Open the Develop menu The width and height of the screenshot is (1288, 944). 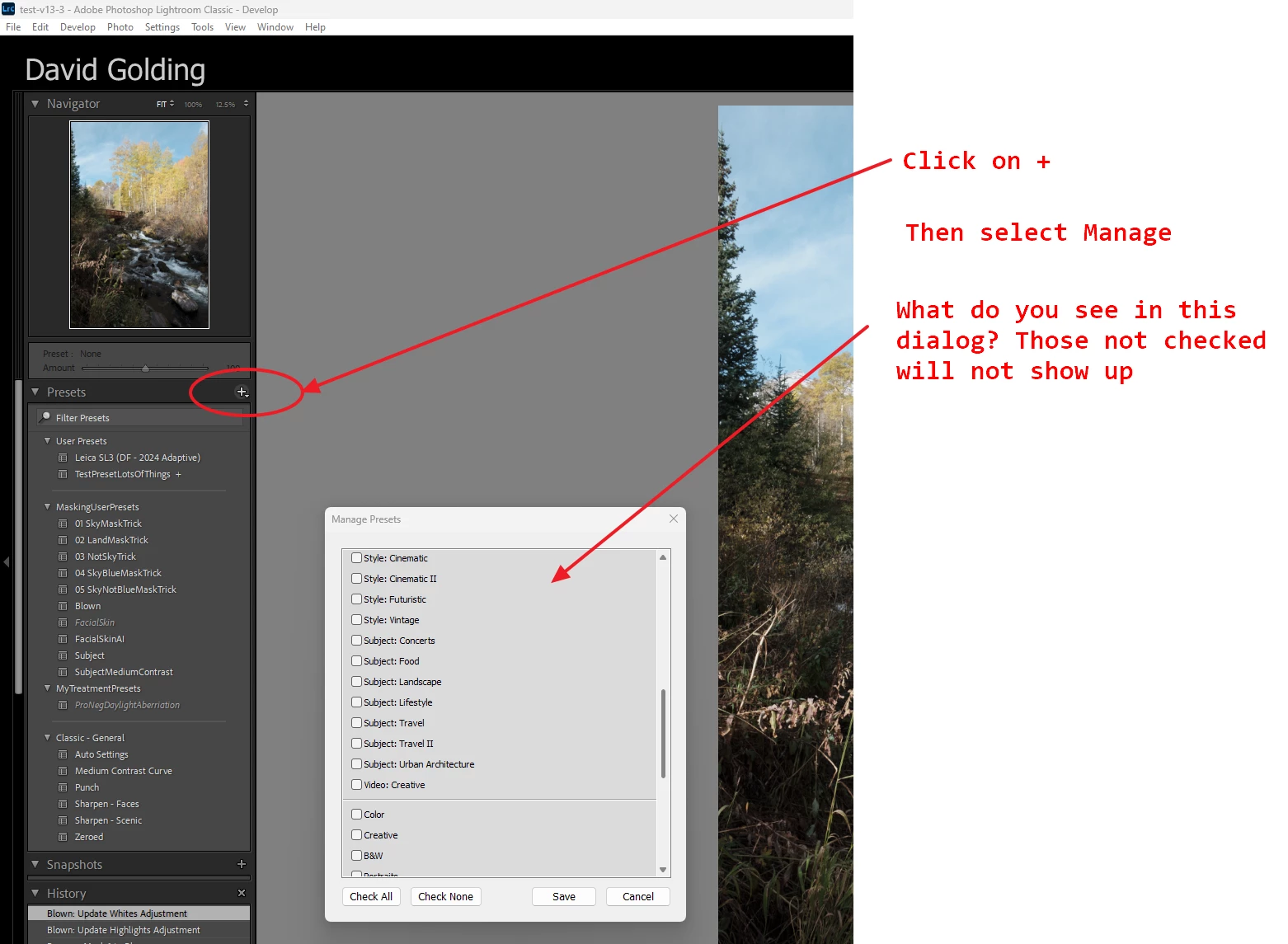click(x=78, y=27)
